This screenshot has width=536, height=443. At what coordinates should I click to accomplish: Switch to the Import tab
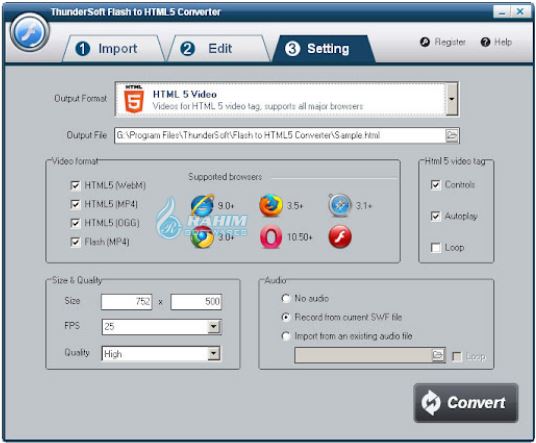click(x=113, y=49)
